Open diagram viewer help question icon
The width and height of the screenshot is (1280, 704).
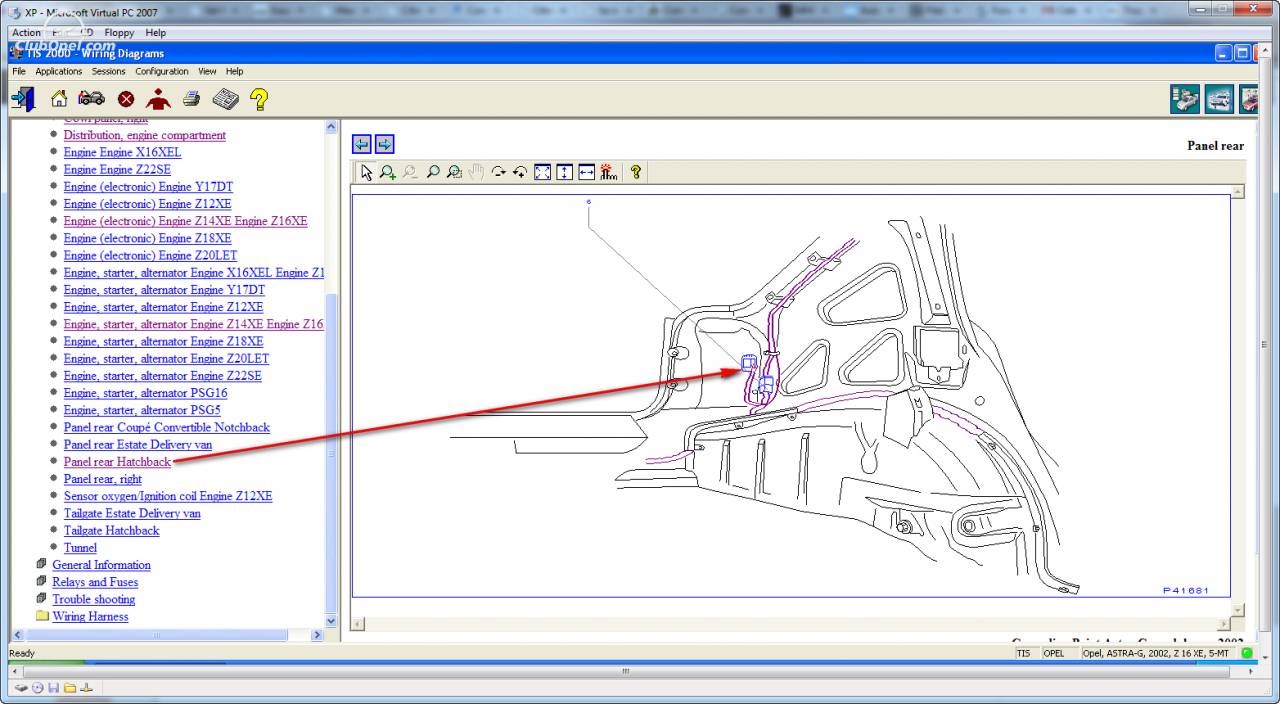pos(635,172)
